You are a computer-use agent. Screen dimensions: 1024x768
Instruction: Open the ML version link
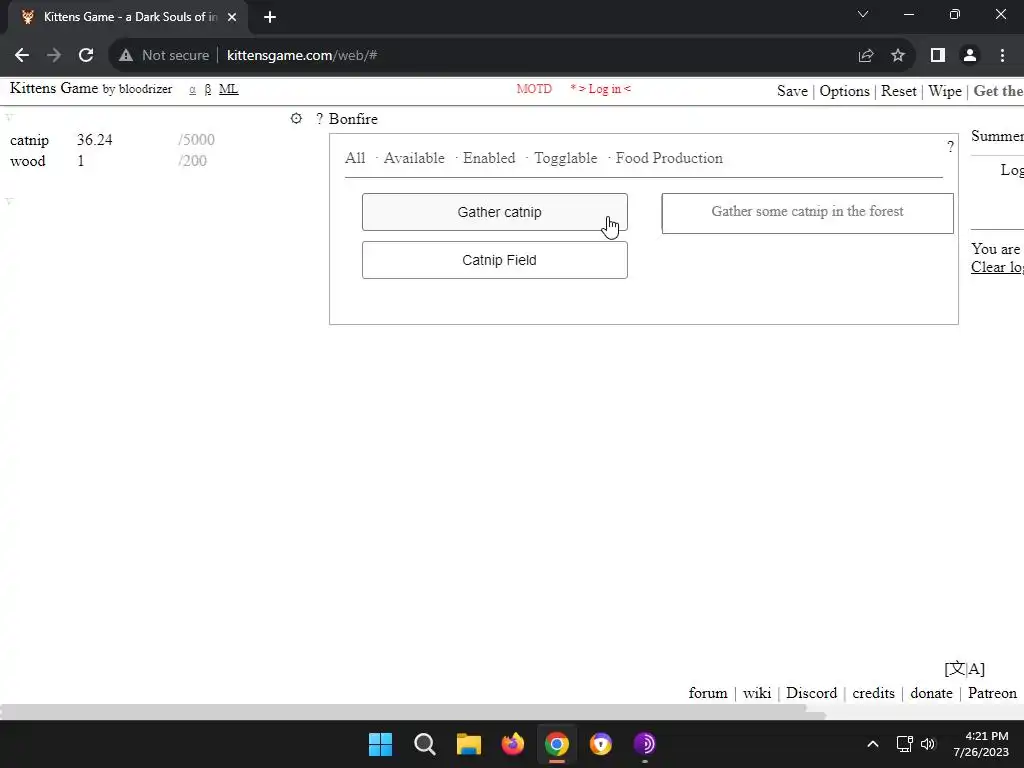pyautogui.click(x=229, y=89)
